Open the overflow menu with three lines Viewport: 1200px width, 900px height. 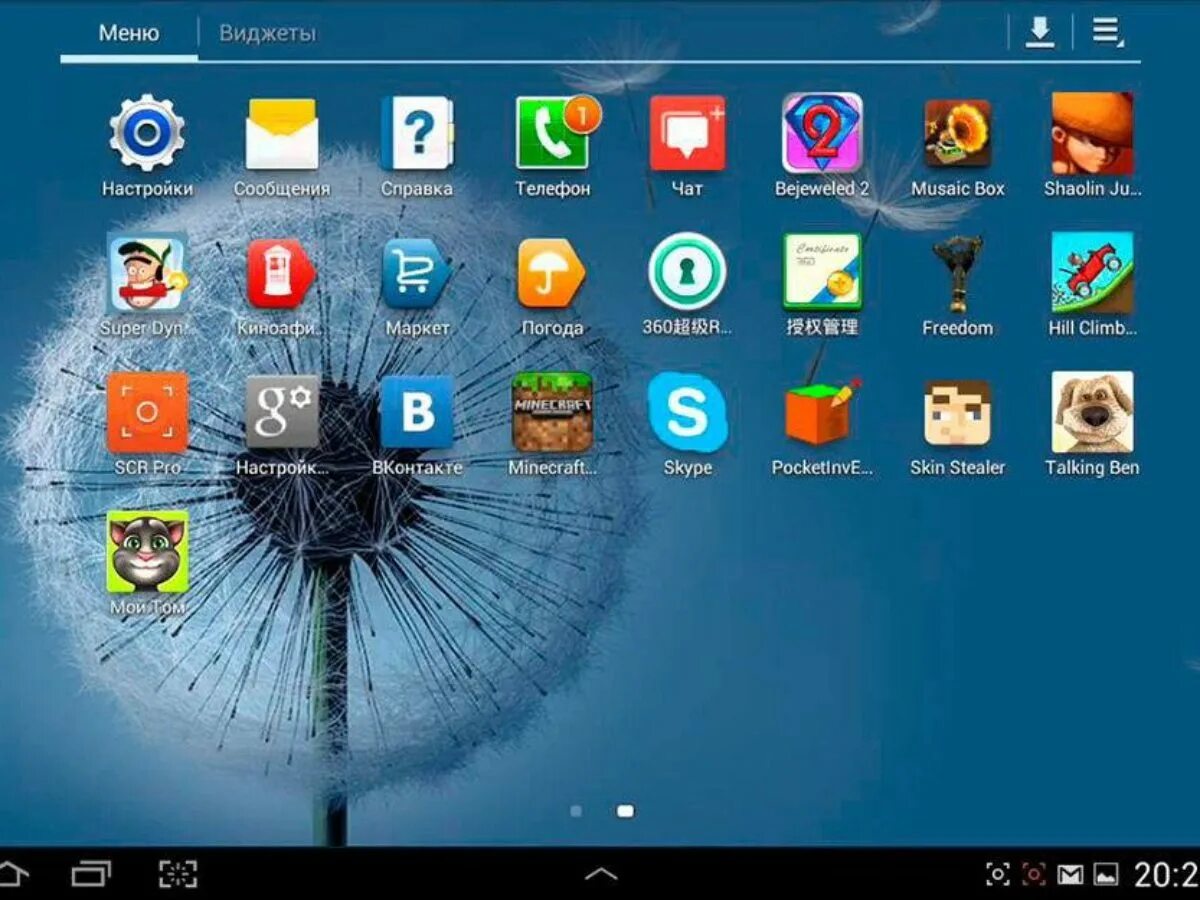tap(1107, 32)
